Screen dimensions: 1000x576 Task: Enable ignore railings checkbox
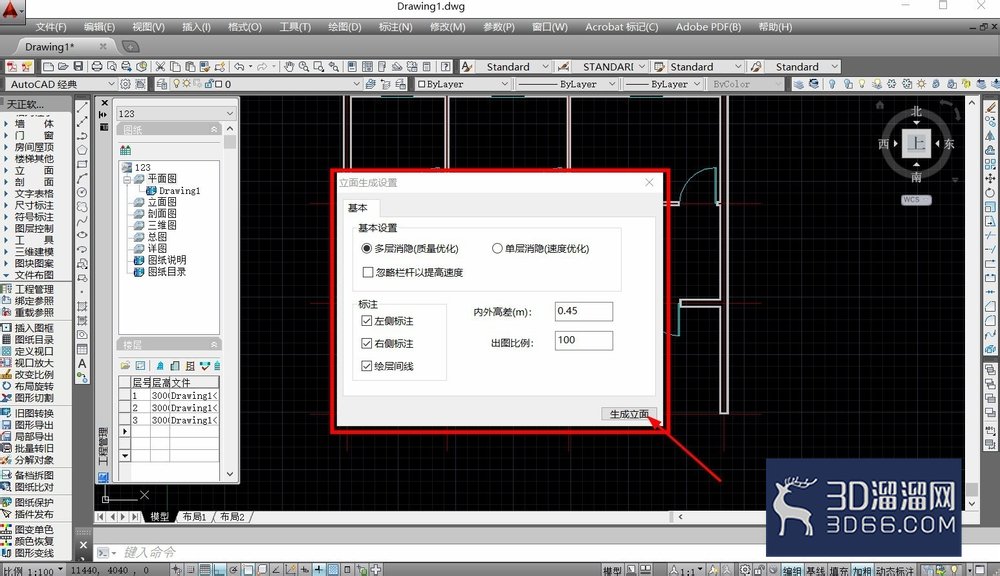(367, 272)
